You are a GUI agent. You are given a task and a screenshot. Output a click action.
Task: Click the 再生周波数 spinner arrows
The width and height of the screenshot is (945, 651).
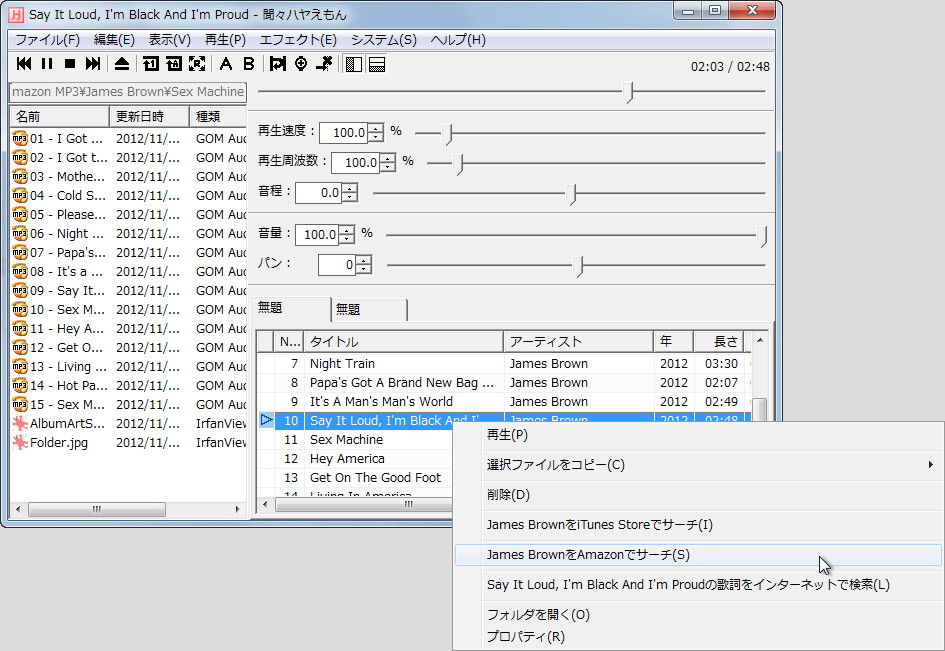388,163
